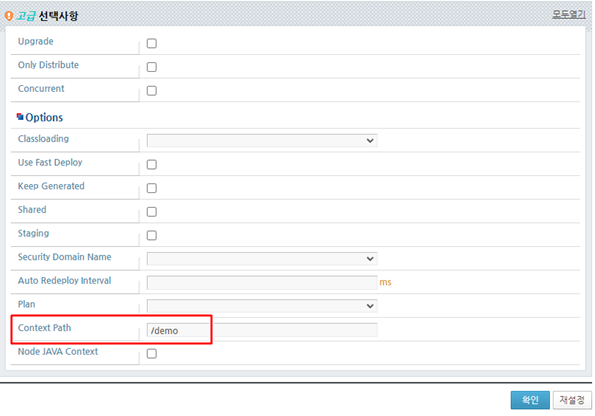
Task: Click the Auto Redeploy Interval label
Action: [x=65, y=280]
